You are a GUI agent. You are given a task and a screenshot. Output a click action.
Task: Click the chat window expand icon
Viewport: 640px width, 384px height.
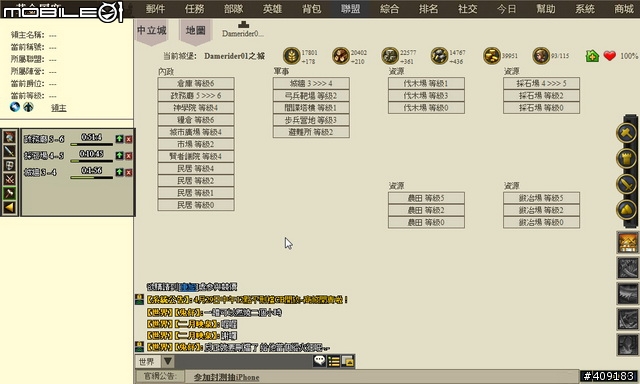point(348,361)
